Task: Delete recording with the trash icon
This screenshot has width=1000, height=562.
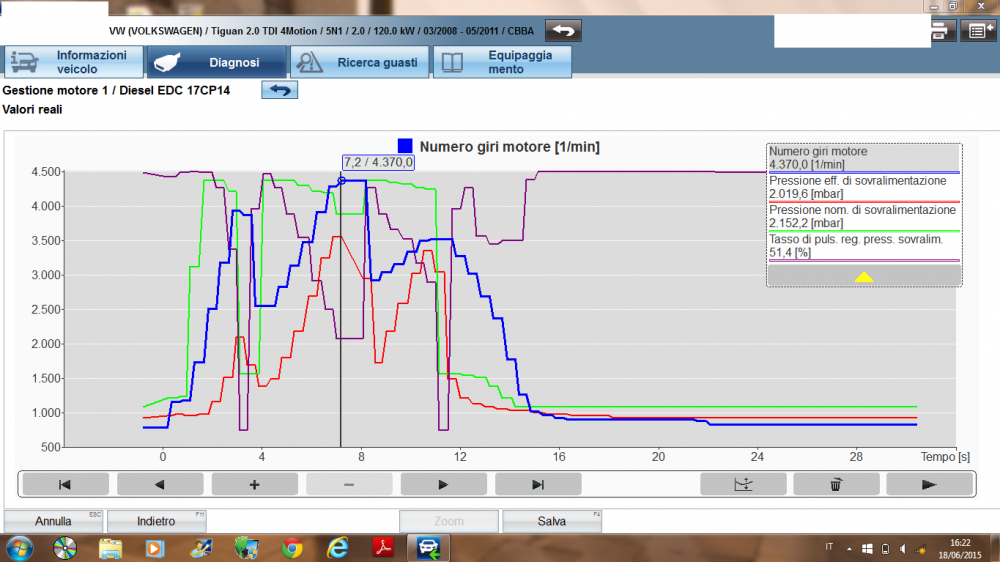Action: point(835,484)
